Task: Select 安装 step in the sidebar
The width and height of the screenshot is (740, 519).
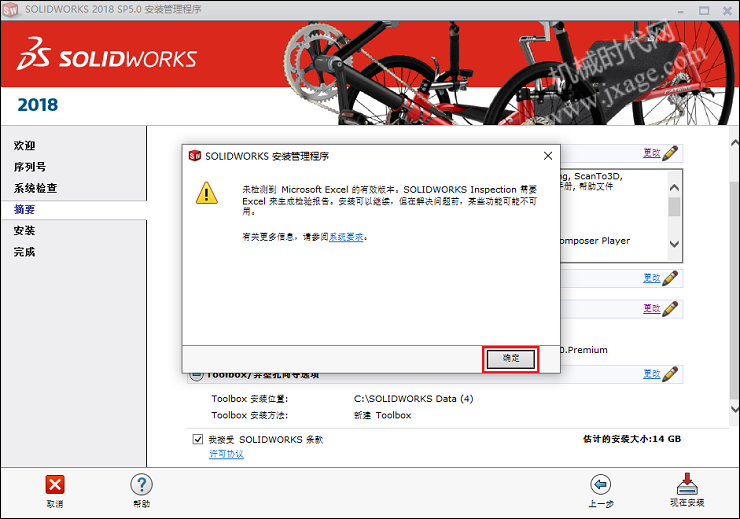Action: [x=25, y=230]
